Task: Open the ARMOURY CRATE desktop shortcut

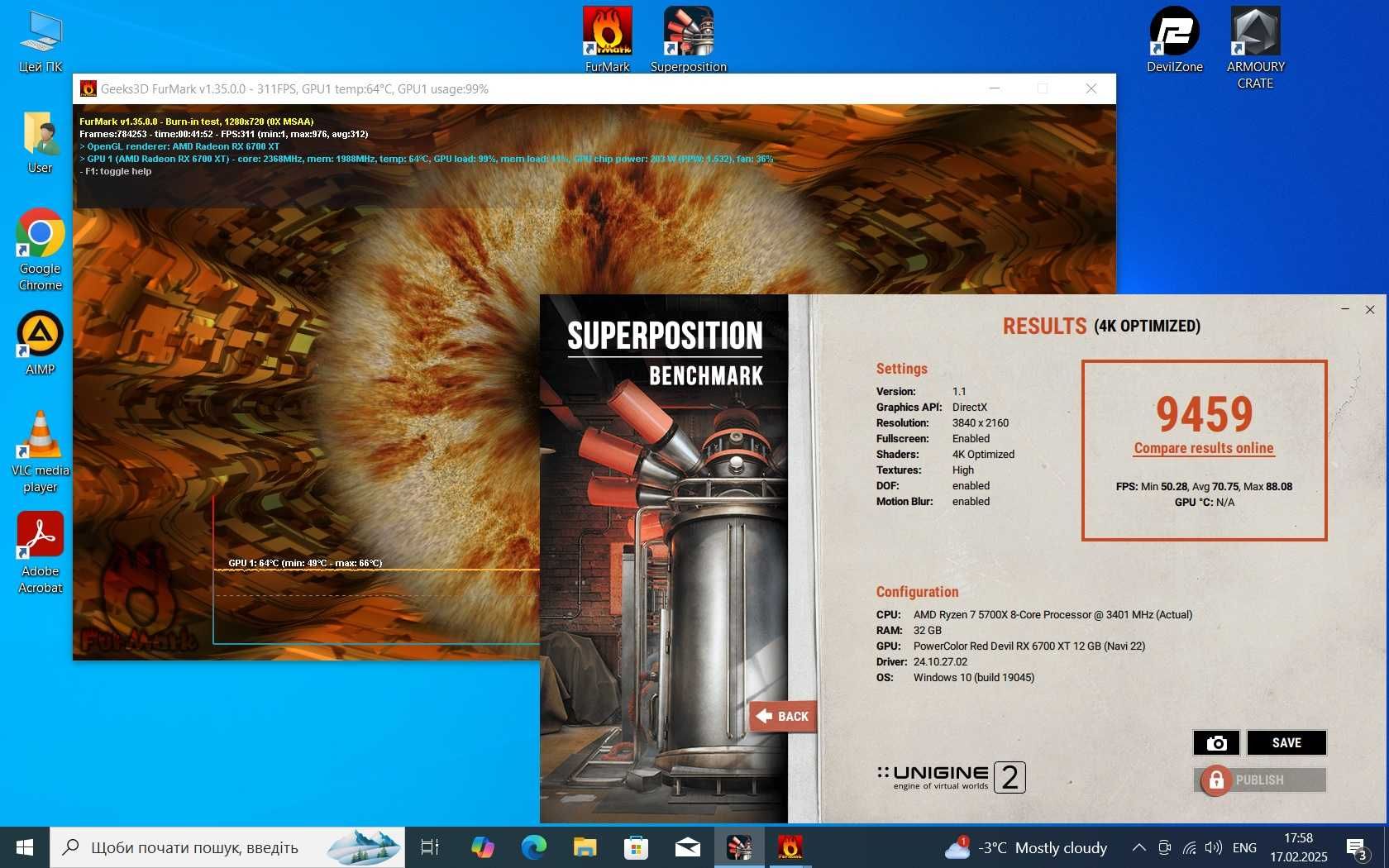Action: tap(1255, 48)
